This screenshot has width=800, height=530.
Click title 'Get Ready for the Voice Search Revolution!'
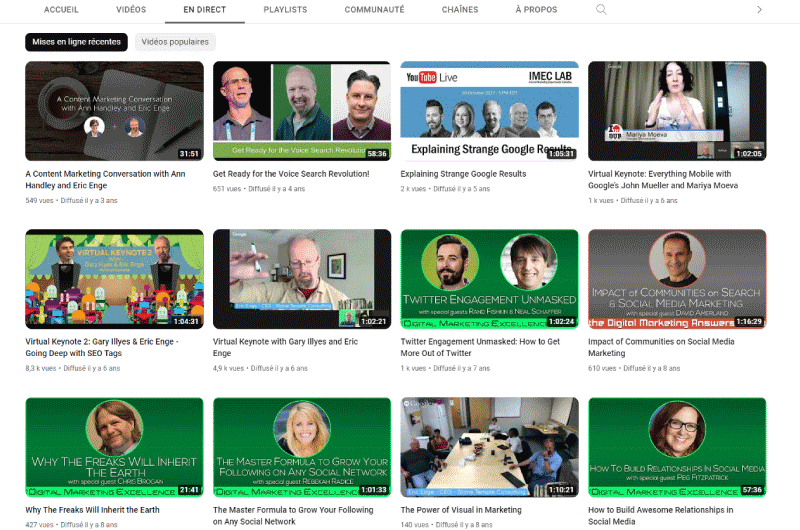[x=291, y=174]
